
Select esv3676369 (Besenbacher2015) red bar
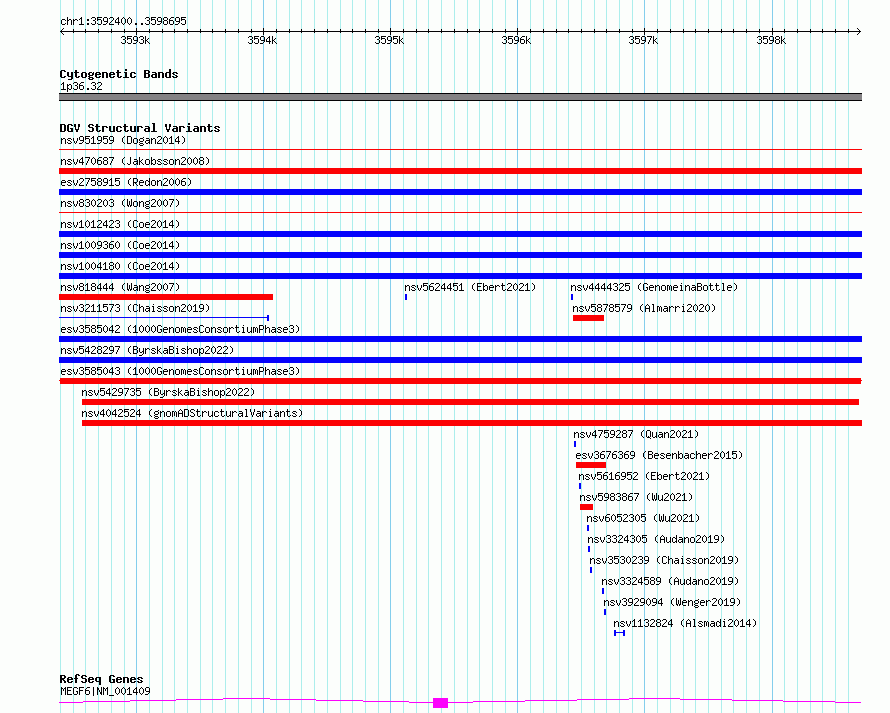pyautogui.click(x=591, y=465)
